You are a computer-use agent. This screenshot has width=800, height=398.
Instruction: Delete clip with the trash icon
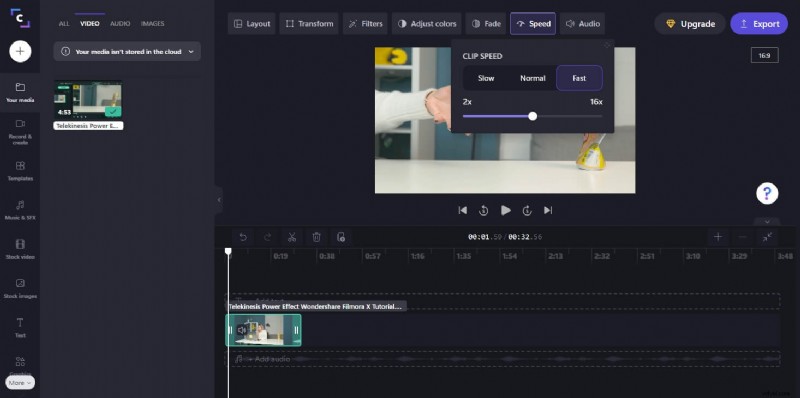coord(316,237)
